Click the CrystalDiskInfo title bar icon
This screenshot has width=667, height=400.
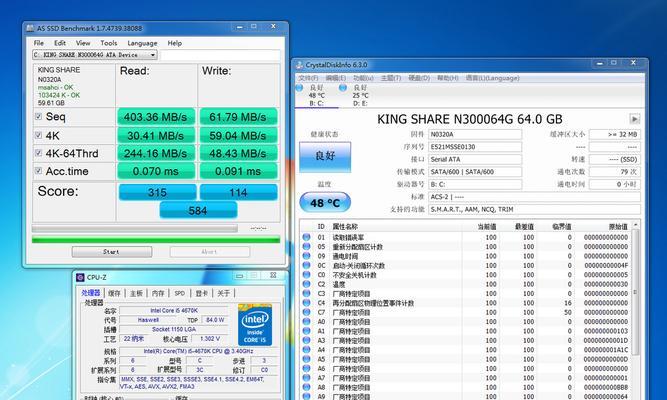click(x=299, y=65)
